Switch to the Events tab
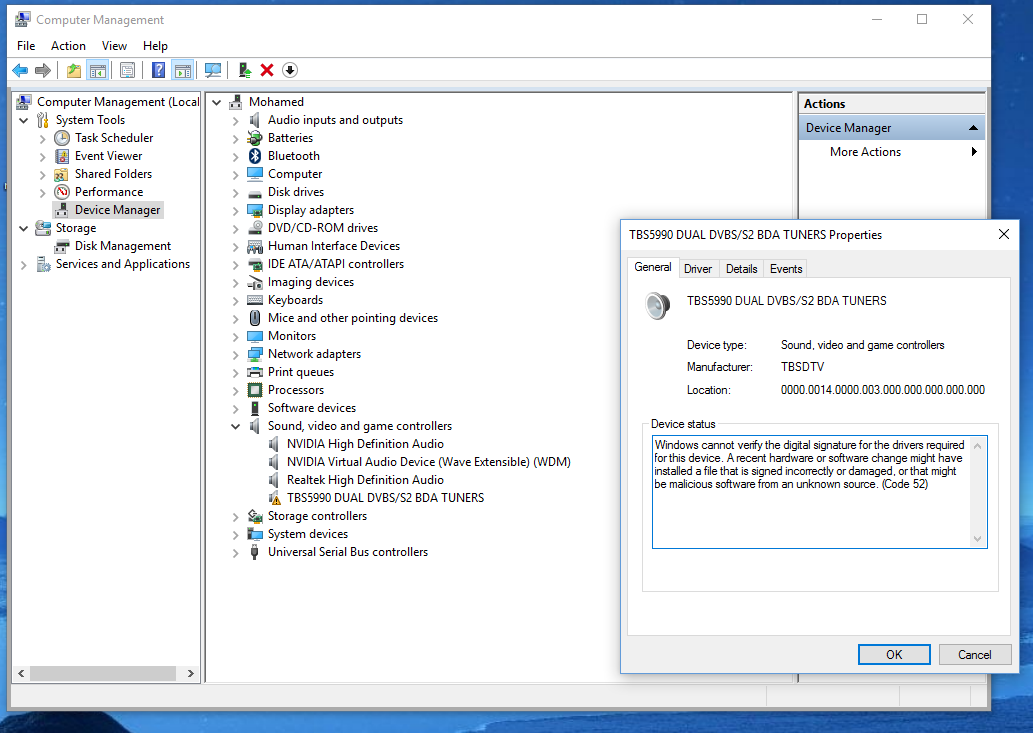Image resolution: width=1033 pixels, height=733 pixels. tap(786, 269)
